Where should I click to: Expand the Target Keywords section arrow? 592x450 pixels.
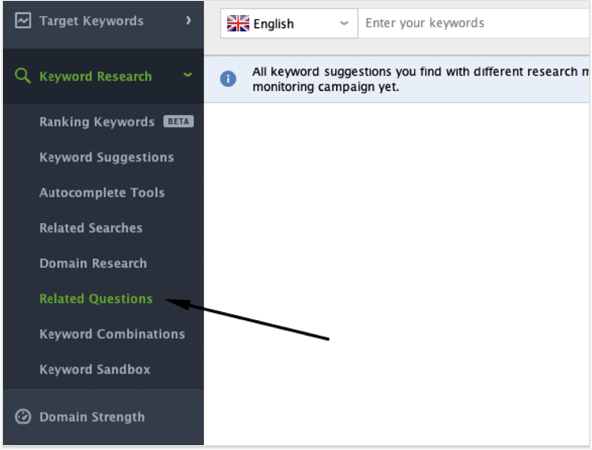click(188, 20)
